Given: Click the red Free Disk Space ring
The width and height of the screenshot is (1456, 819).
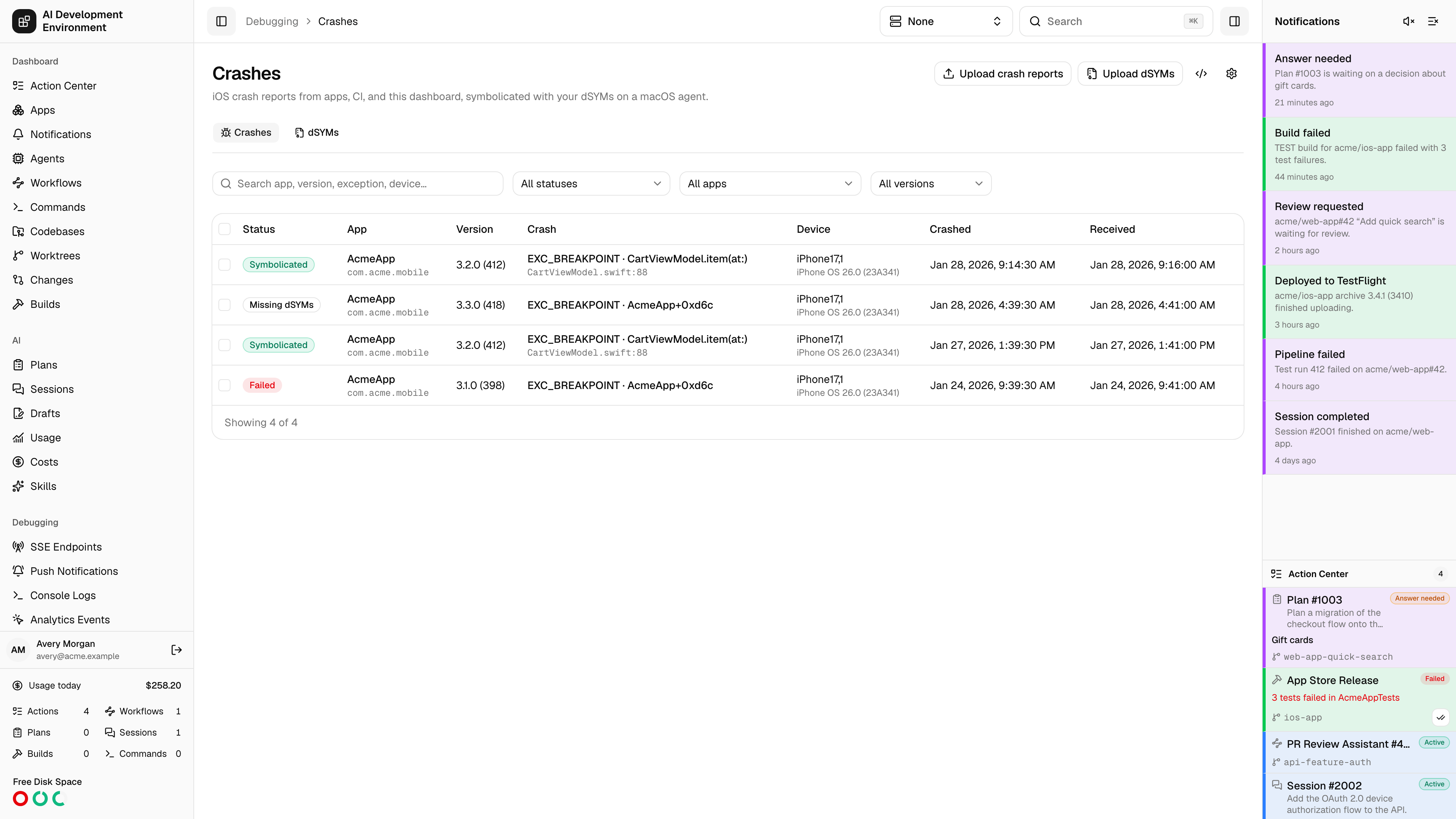Looking at the screenshot, I should point(20,798).
